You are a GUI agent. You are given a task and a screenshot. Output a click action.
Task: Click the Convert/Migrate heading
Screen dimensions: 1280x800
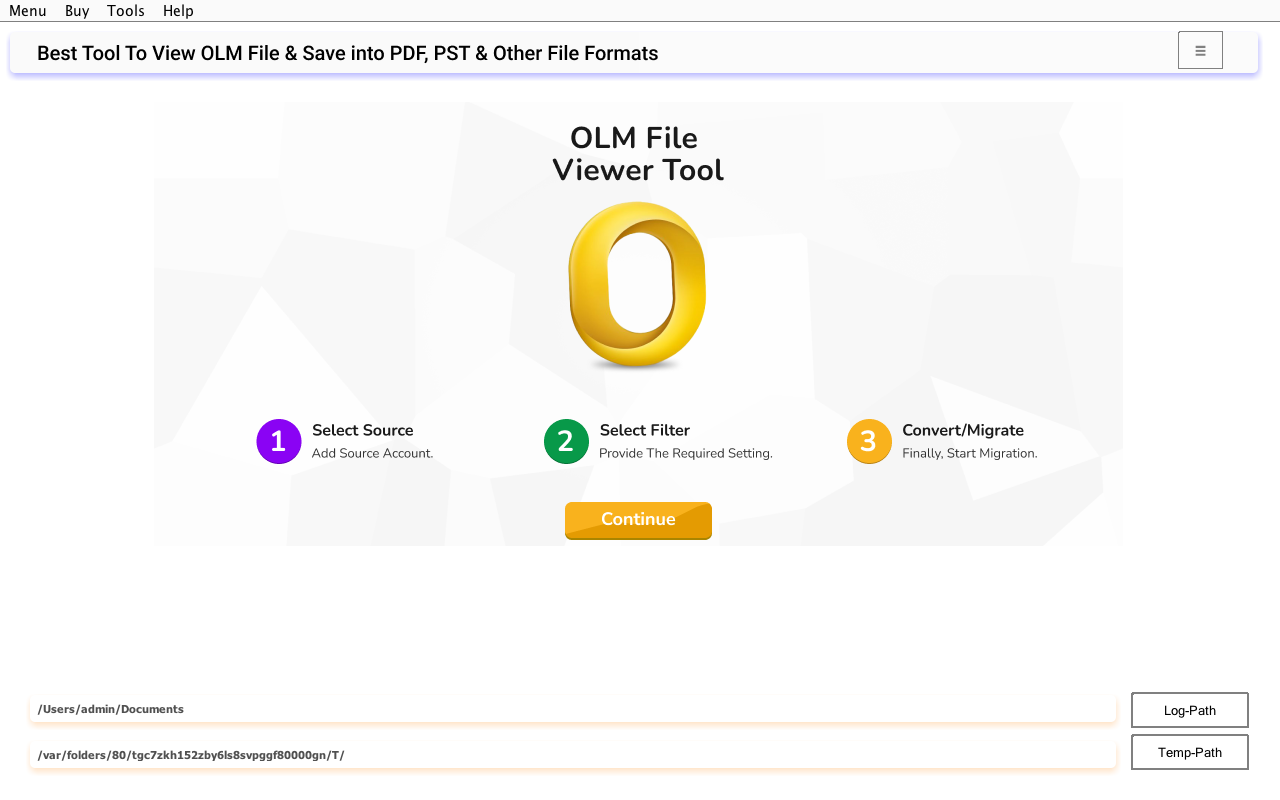(x=963, y=430)
